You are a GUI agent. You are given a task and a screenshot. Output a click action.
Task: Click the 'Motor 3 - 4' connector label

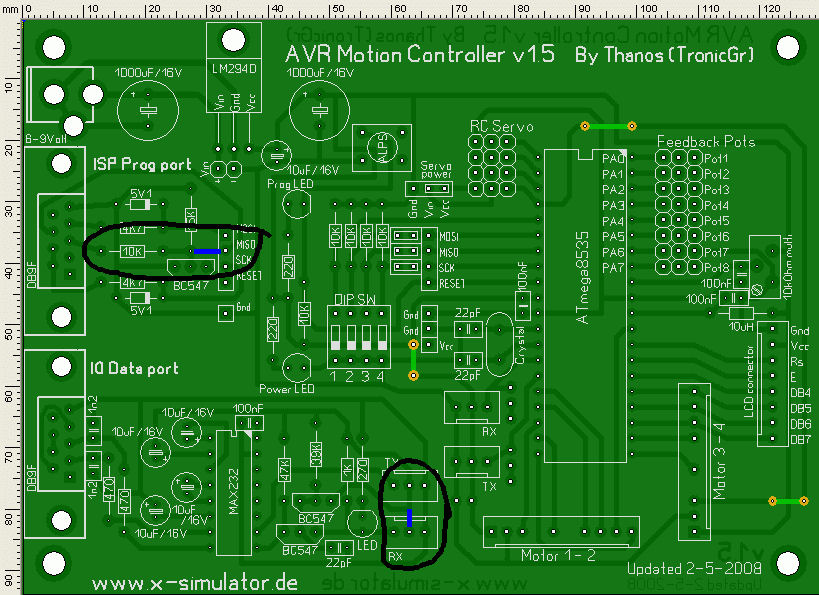click(719, 461)
